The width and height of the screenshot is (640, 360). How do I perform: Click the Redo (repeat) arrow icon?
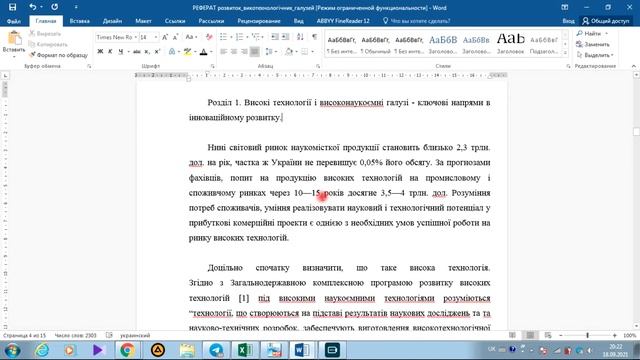(54, 7)
